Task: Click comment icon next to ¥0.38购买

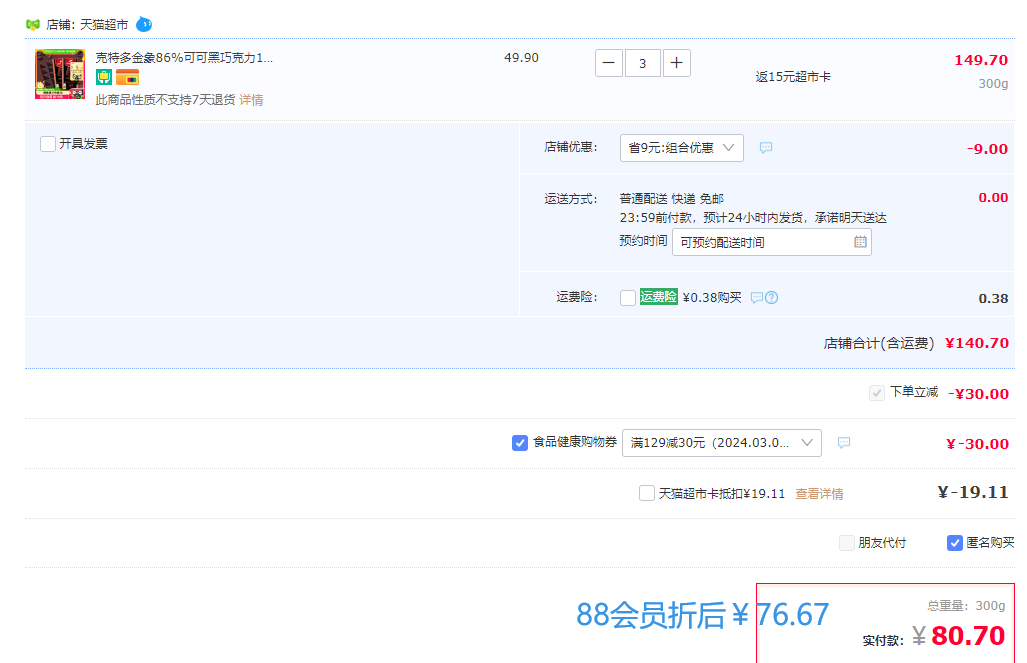Action: coord(756,298)
